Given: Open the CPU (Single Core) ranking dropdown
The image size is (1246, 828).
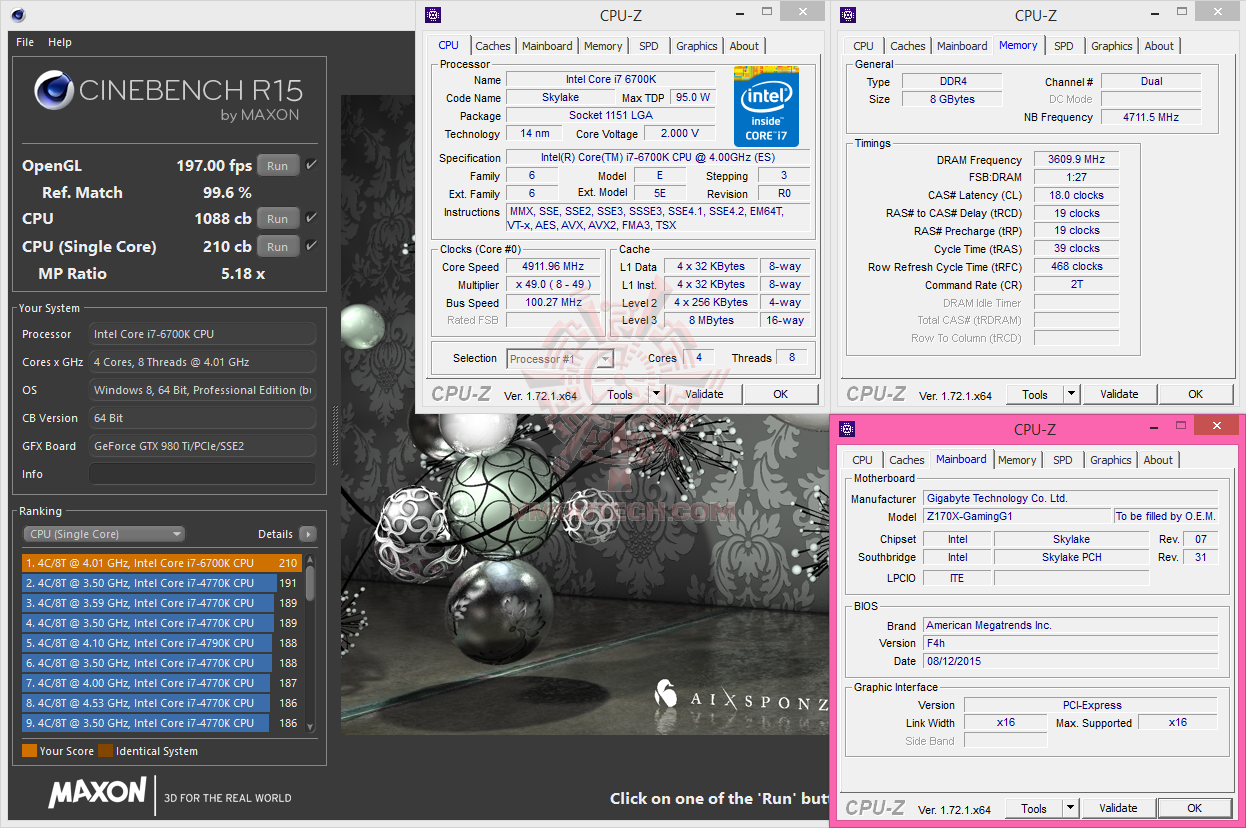Looking at the screenshot, I should (x=104, y=534).
